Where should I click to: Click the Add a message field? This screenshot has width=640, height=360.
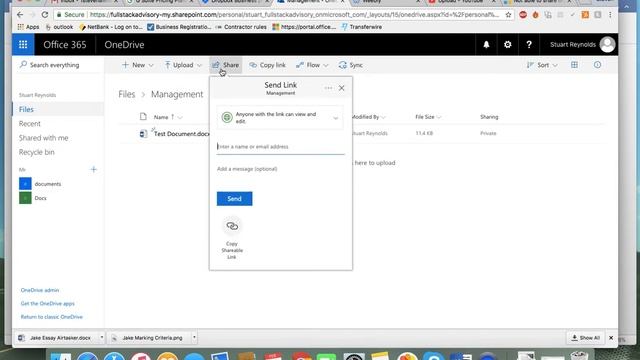coord(280,169)
